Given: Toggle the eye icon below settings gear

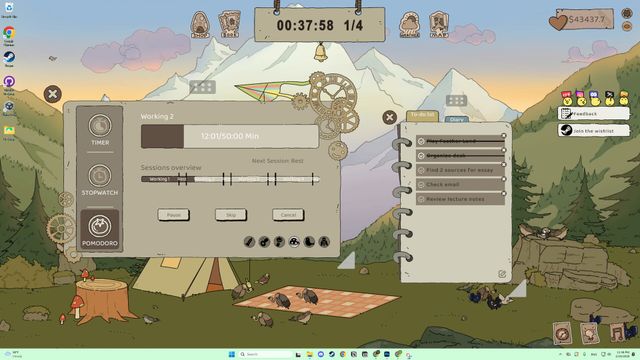Looking at the screenshot, I should point(627,26).
